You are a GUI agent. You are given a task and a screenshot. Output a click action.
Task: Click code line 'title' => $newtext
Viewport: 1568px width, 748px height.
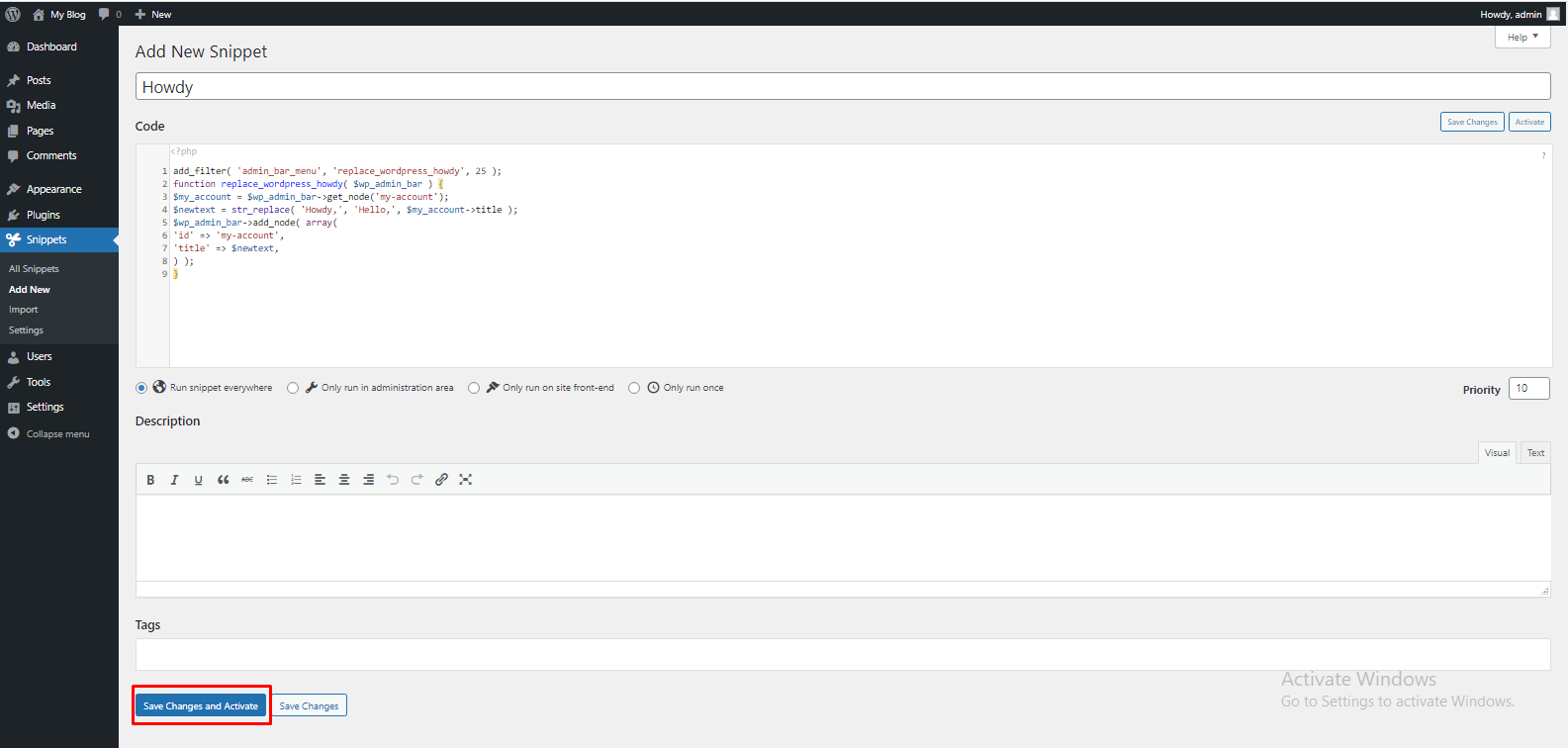tap(227, 248)
